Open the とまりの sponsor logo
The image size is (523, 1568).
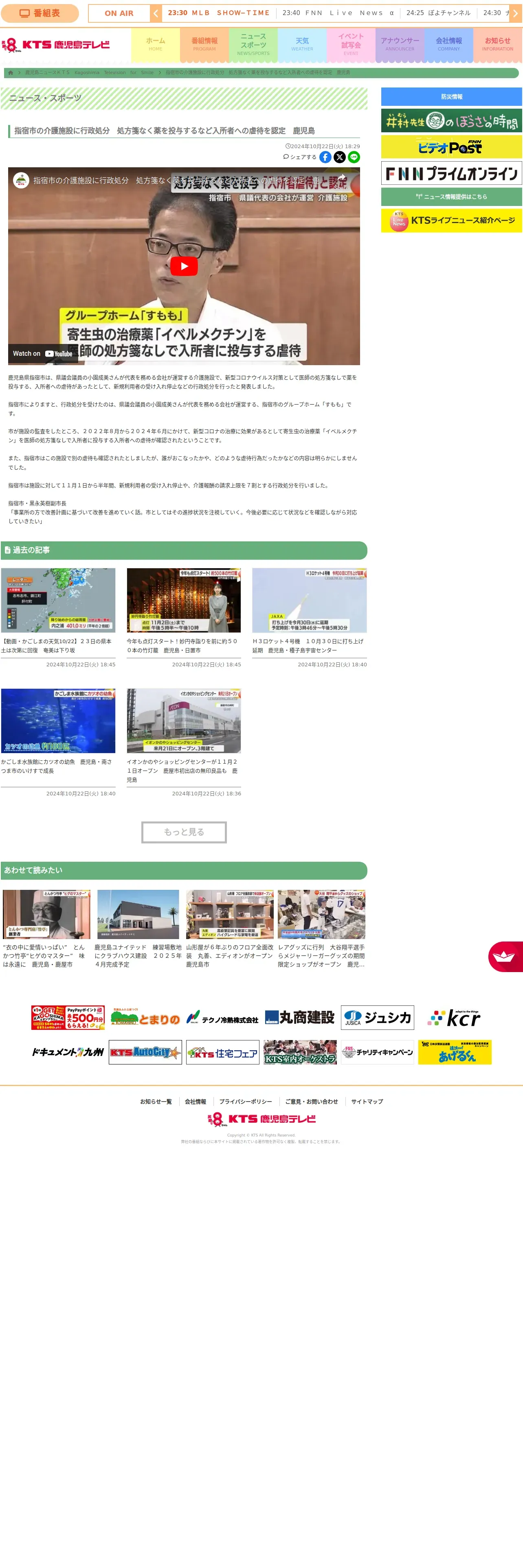tap(145, 1018)
